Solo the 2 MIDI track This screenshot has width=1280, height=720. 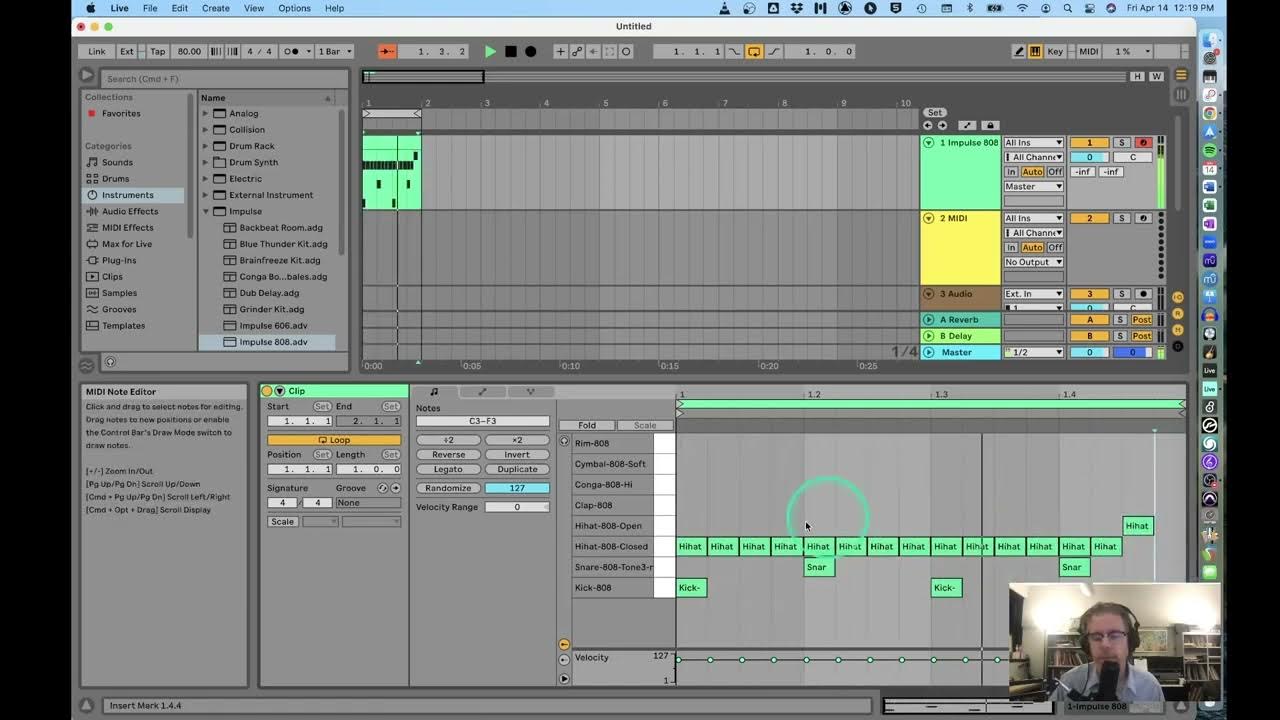[x=1122, y=218]
